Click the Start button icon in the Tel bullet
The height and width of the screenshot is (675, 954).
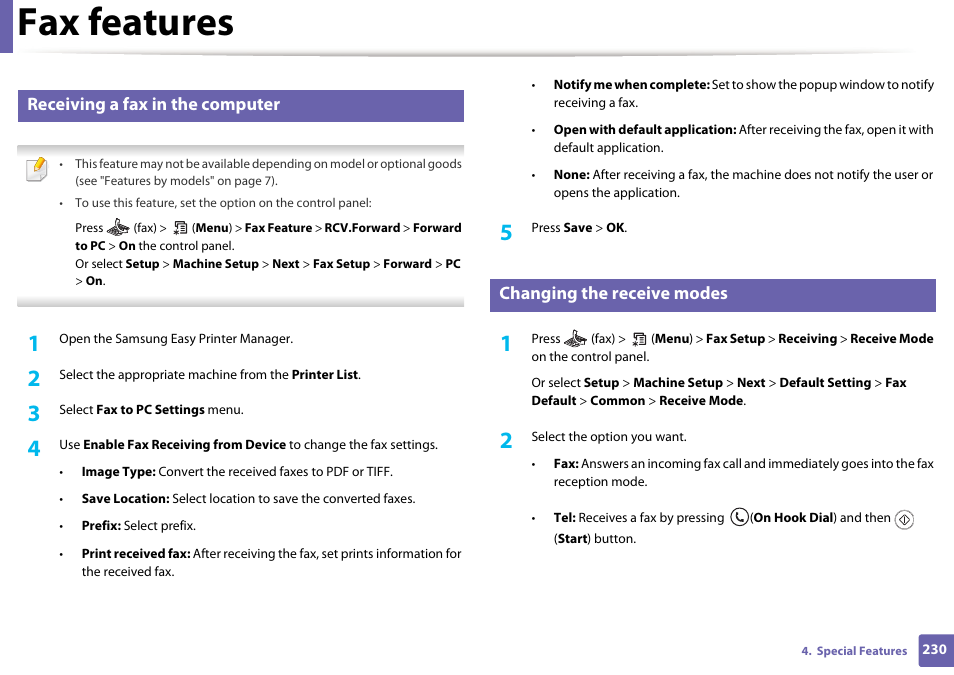pyautogui.click(x=904, y=520)
